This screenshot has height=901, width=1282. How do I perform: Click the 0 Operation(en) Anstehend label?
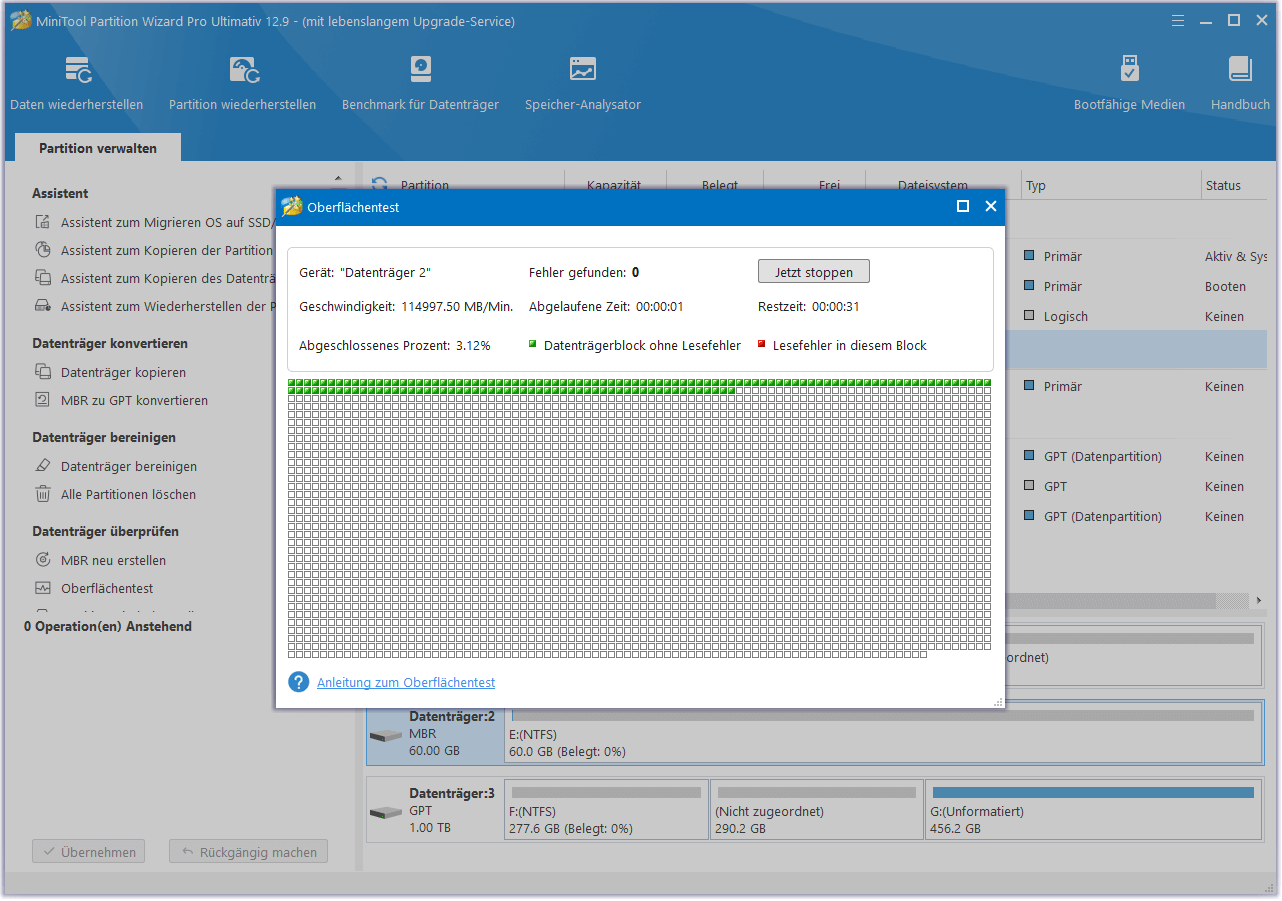[x=108, y=626]
